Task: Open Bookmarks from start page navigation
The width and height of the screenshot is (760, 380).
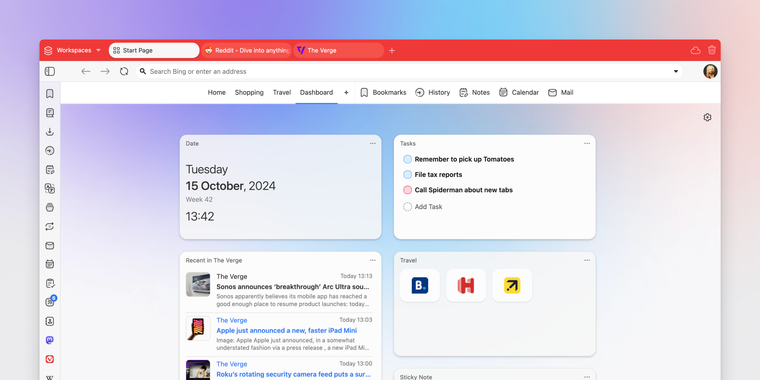Action: (x=383, y=93)
